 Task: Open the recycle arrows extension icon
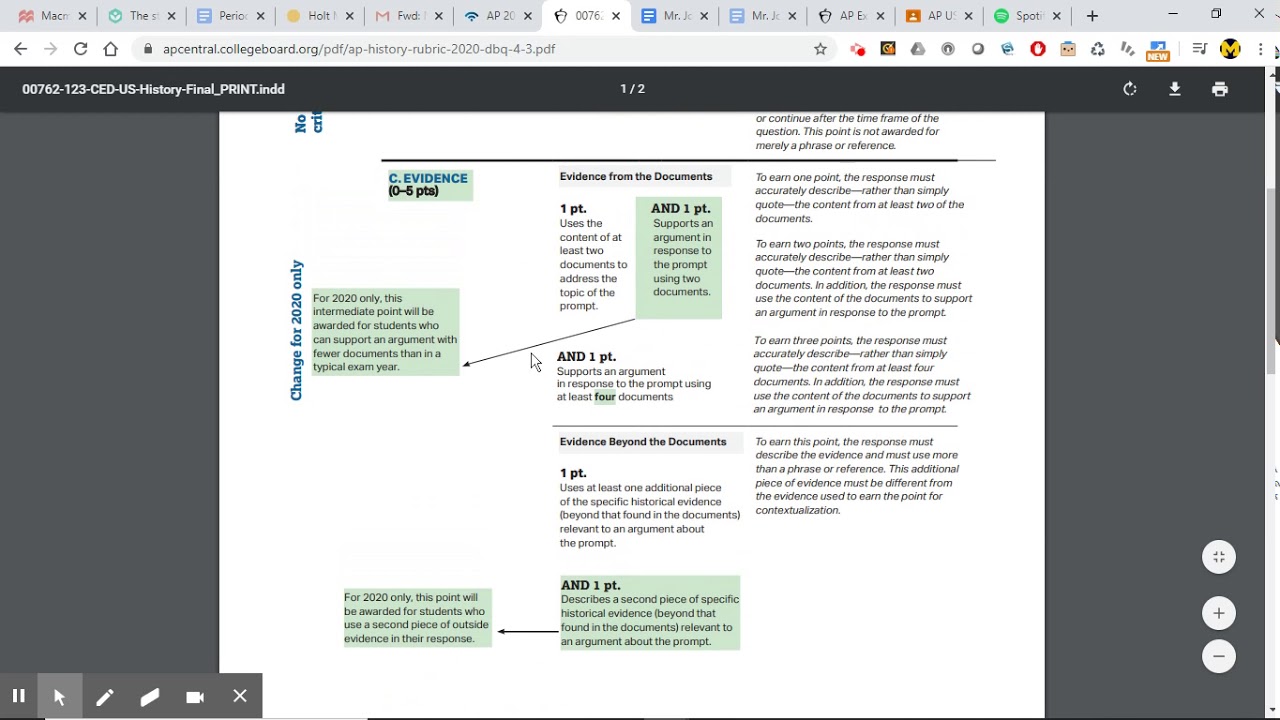pyautogui.click(x=1098, y=49)
